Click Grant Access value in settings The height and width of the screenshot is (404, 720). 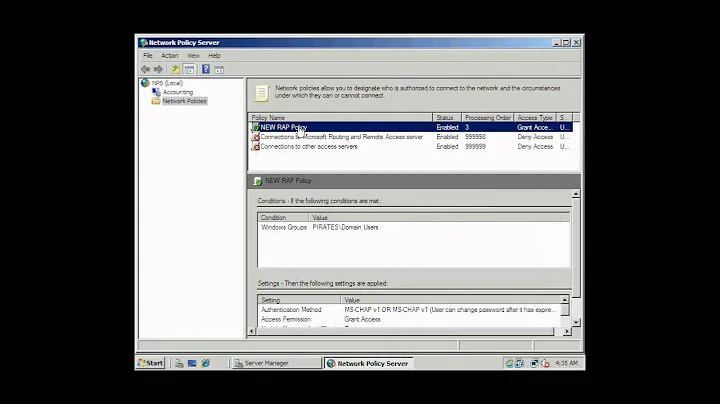tap(362, 320)
